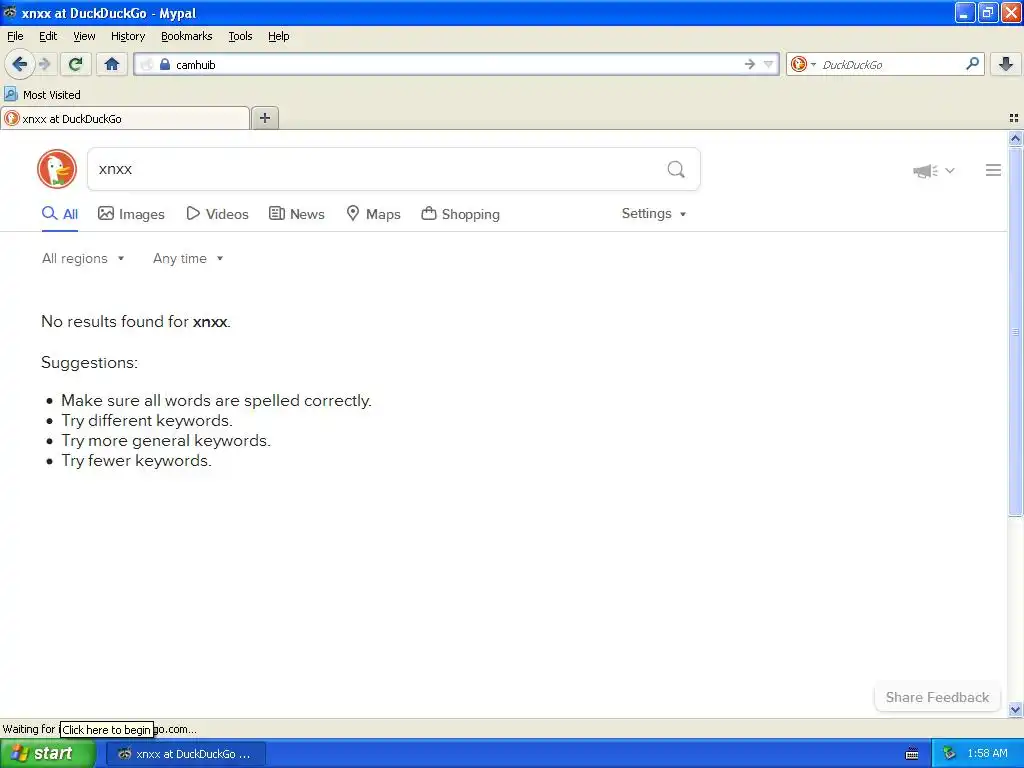This screenshot has height=768, width=1024.
Task: Click the 'No results found for xnxx' text
Action: [136, 321]
